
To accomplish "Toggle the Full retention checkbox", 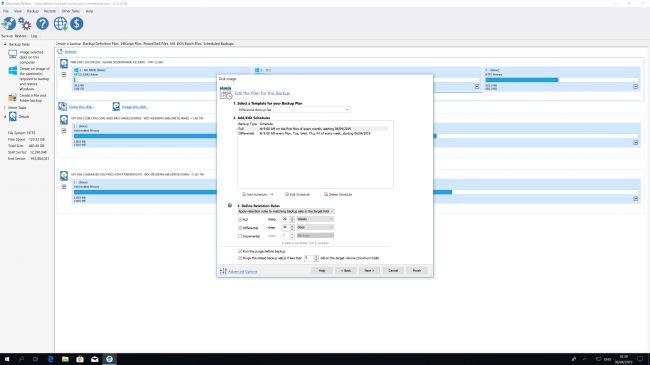I will [x=240, y=219].
